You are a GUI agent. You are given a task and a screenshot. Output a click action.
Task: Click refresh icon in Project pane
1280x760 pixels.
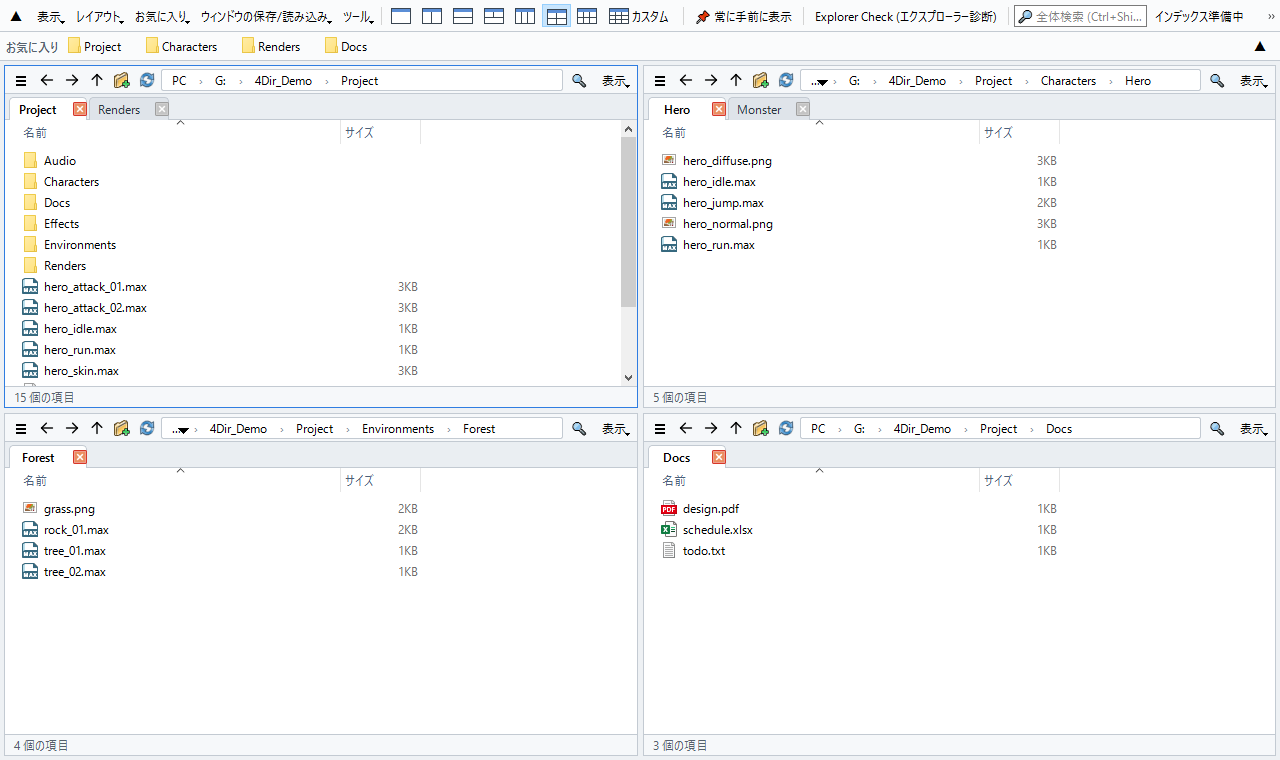[x=147, y=80]
